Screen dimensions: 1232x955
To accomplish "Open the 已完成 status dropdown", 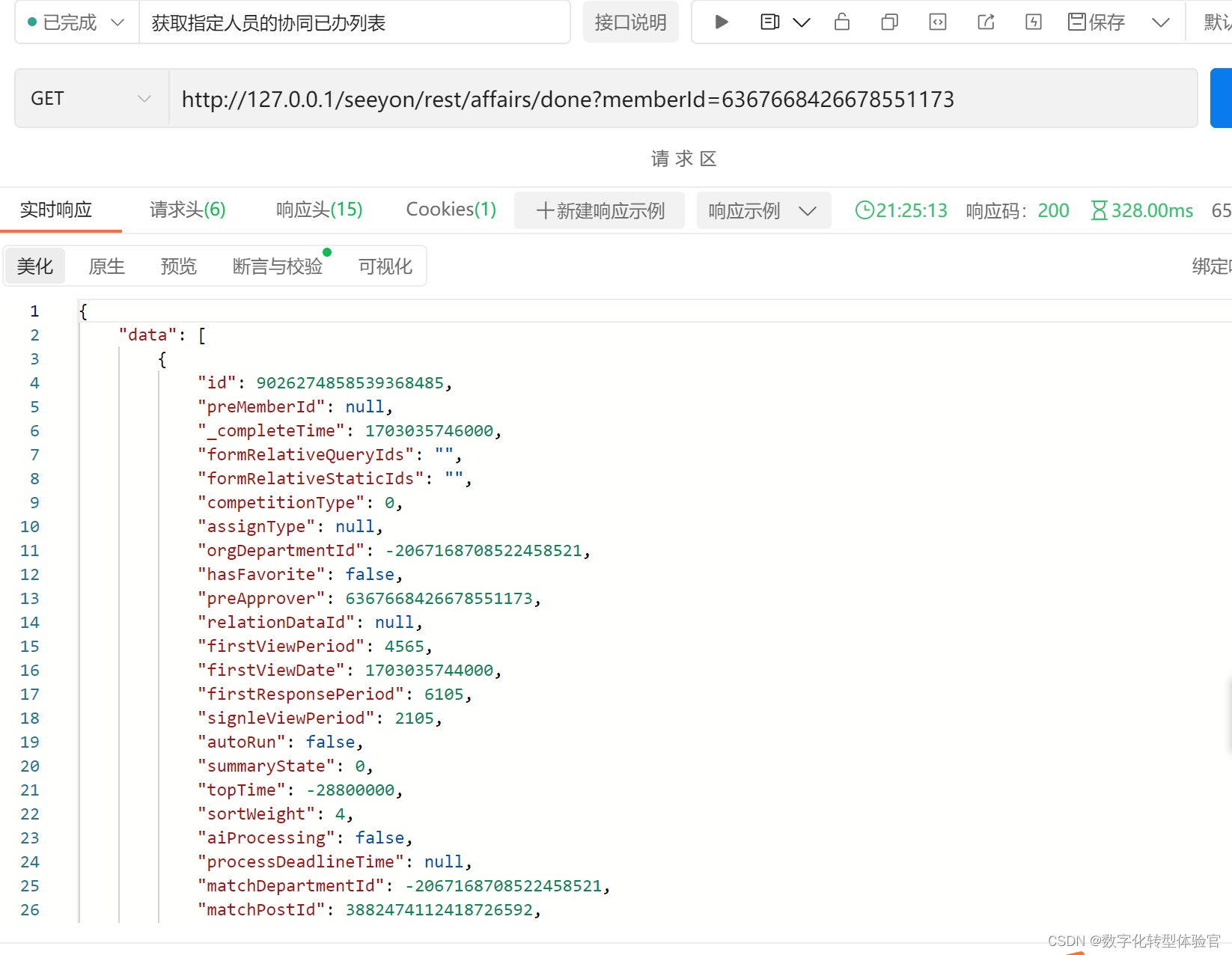I will point(76,22).
